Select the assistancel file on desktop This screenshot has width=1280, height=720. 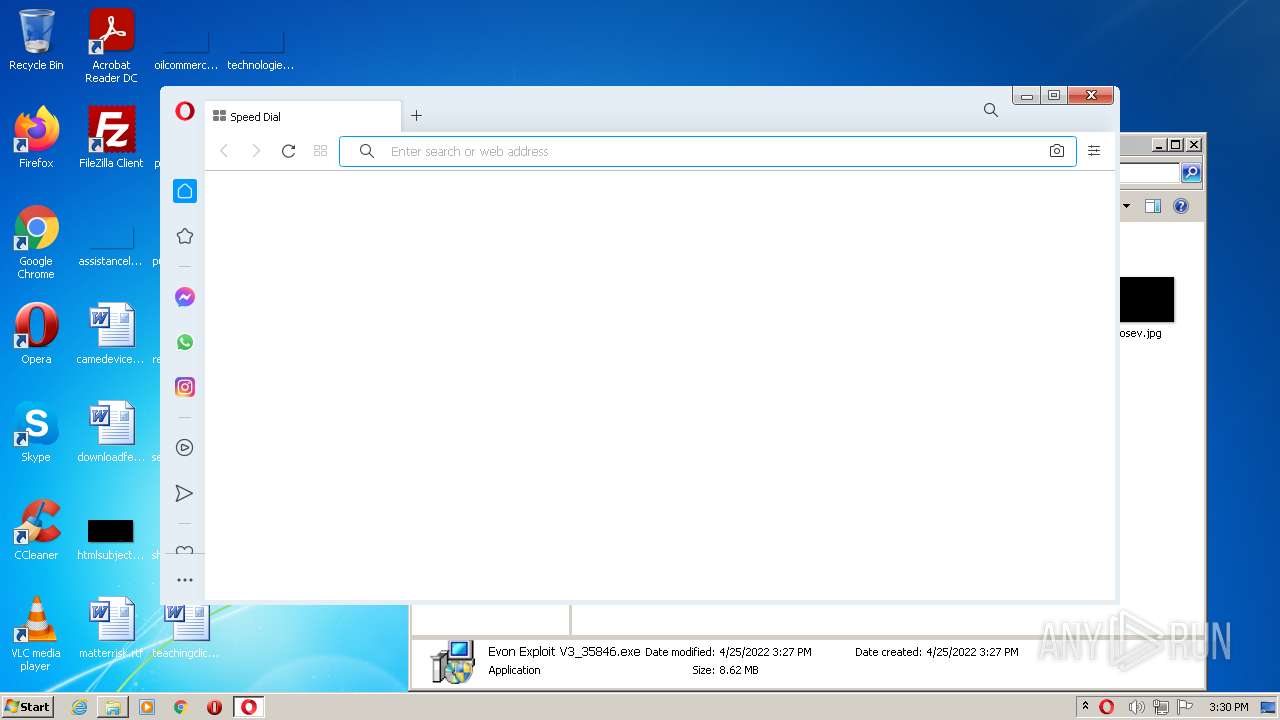pos(111,248)
